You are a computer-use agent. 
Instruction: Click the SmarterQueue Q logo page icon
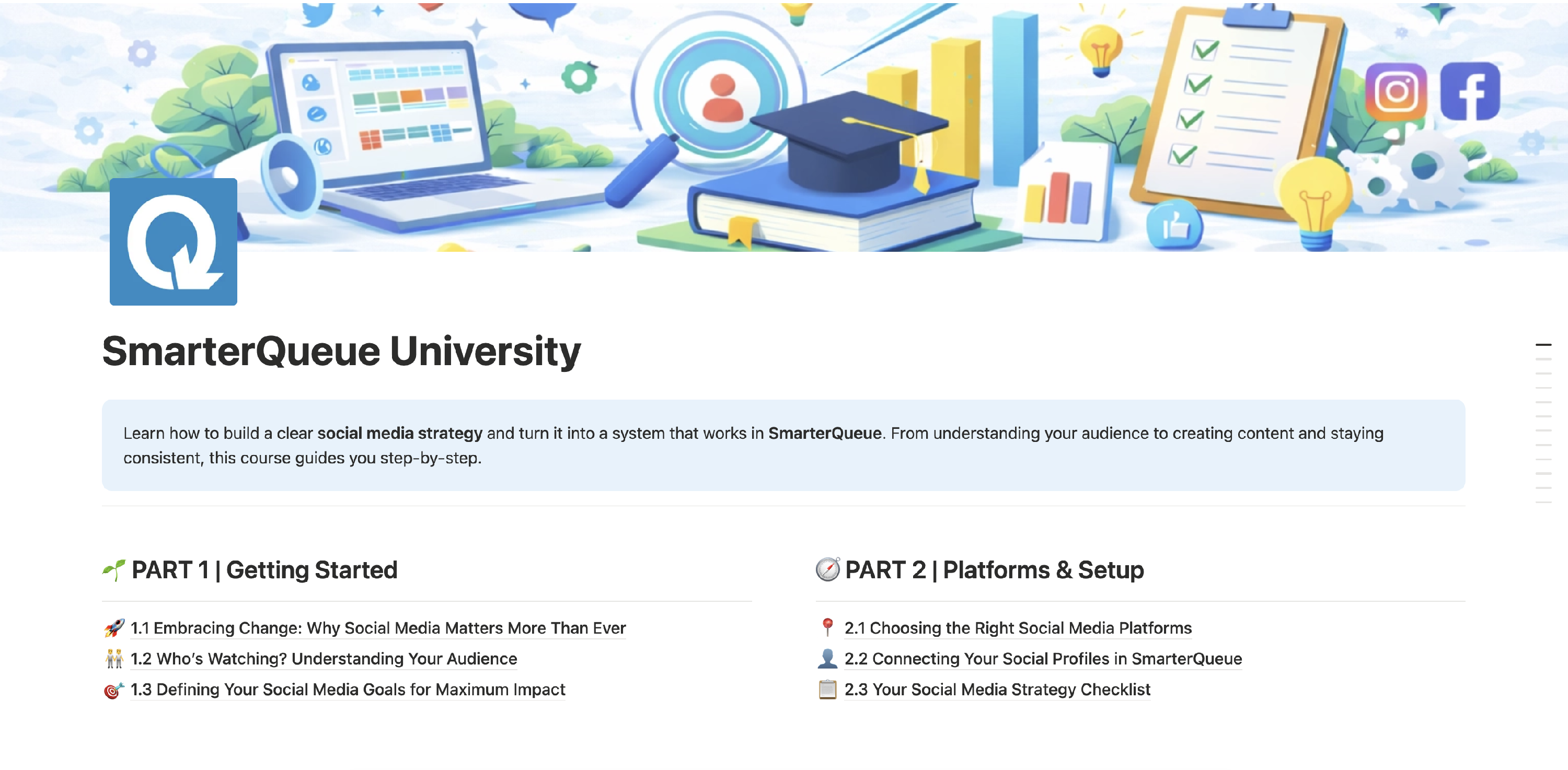tap(174, 241)
